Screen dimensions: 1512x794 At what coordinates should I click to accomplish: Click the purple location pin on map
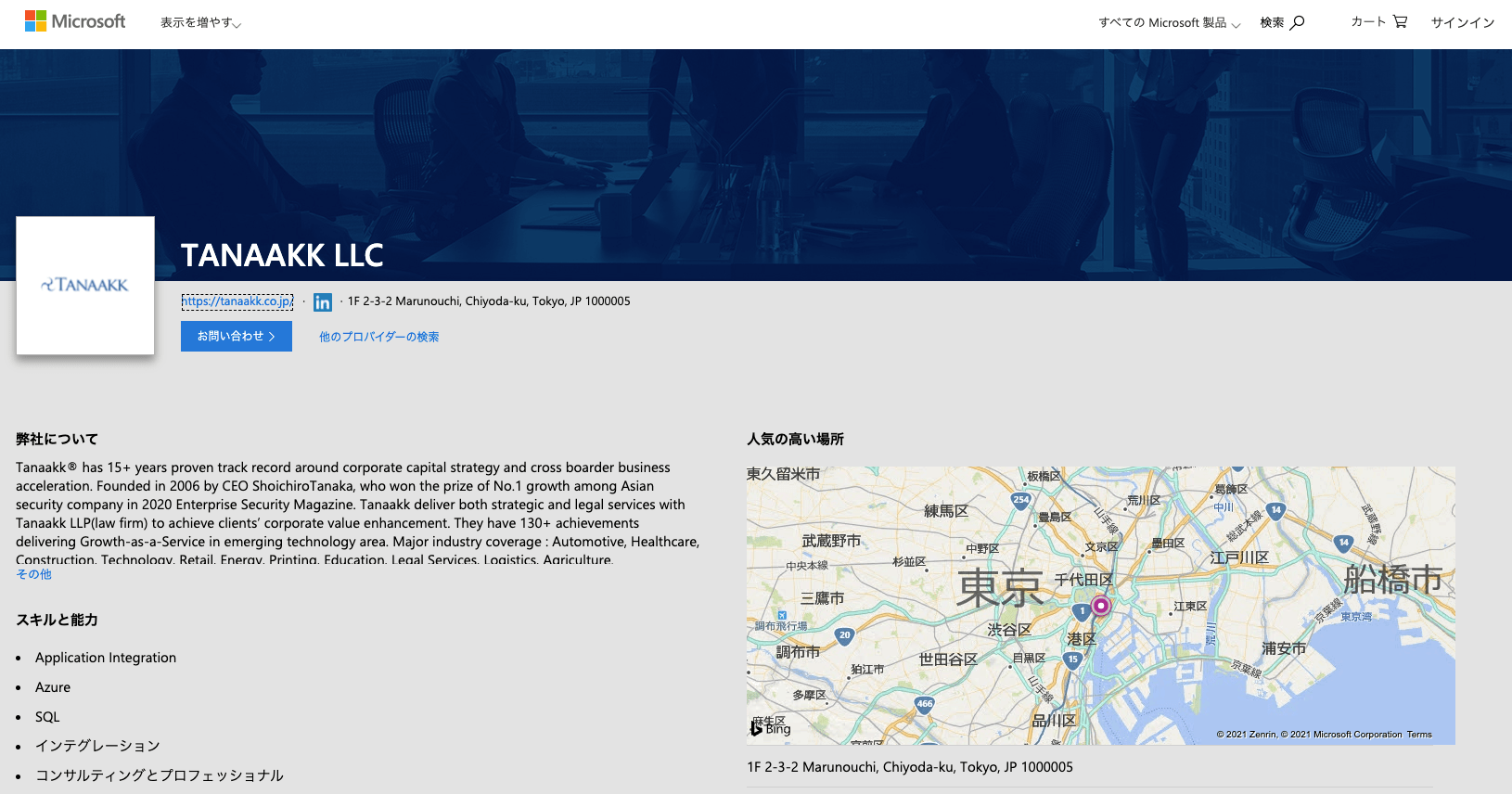coord(1101,606)
